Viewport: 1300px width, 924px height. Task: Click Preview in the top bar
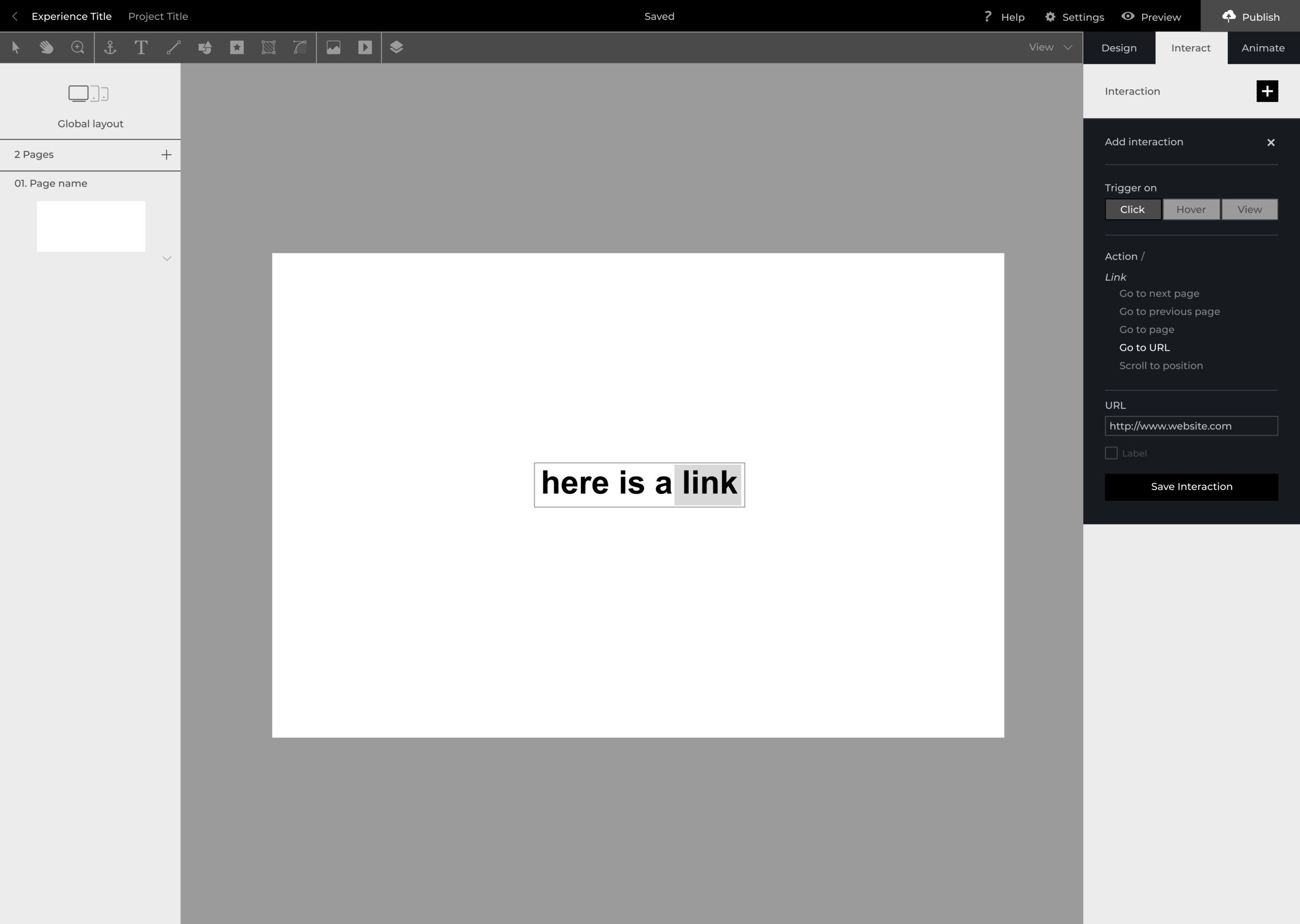click(1151, 17)
